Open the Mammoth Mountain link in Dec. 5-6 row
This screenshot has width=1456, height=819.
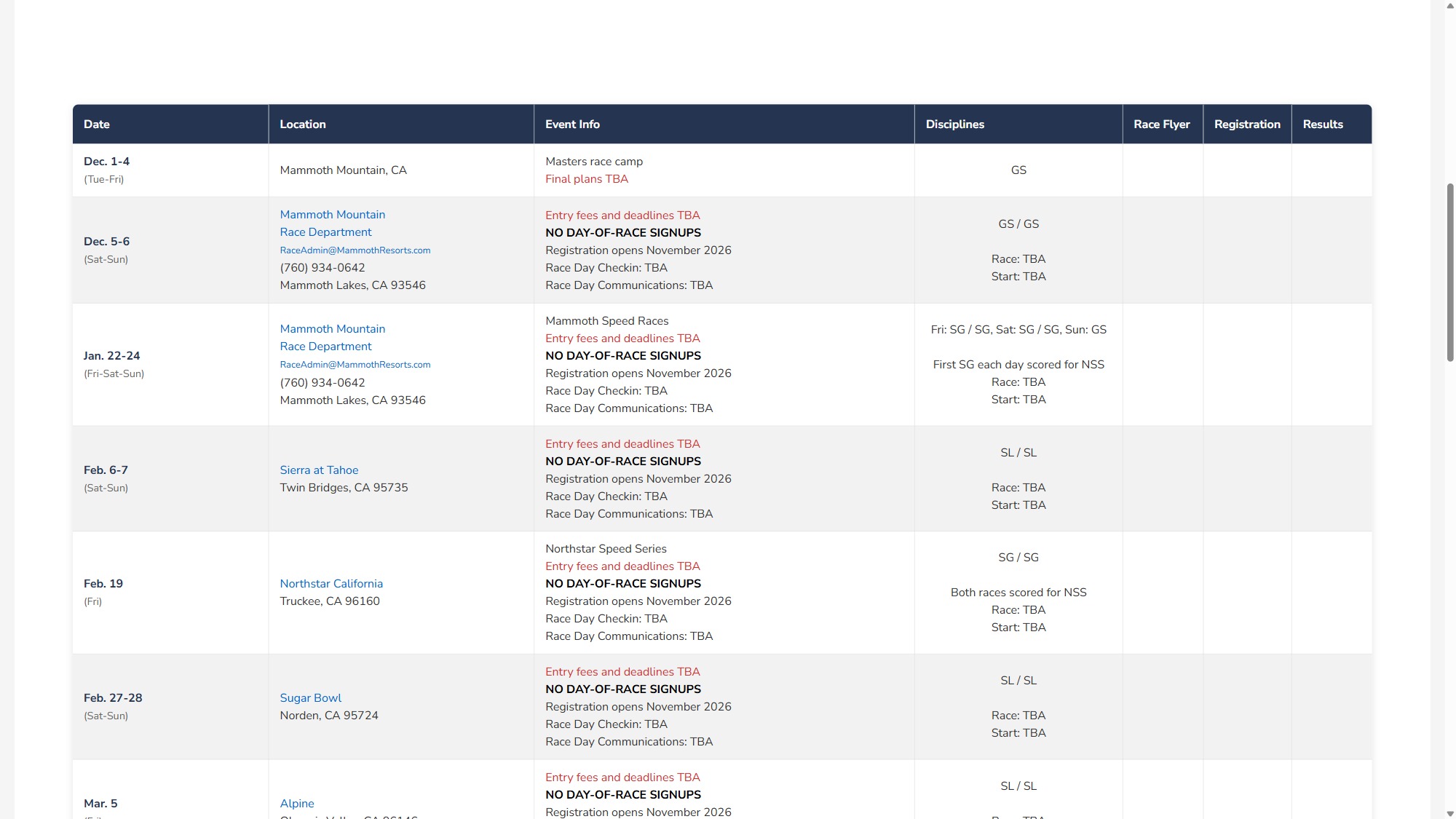pyautogui.click(x=333, y=215)
